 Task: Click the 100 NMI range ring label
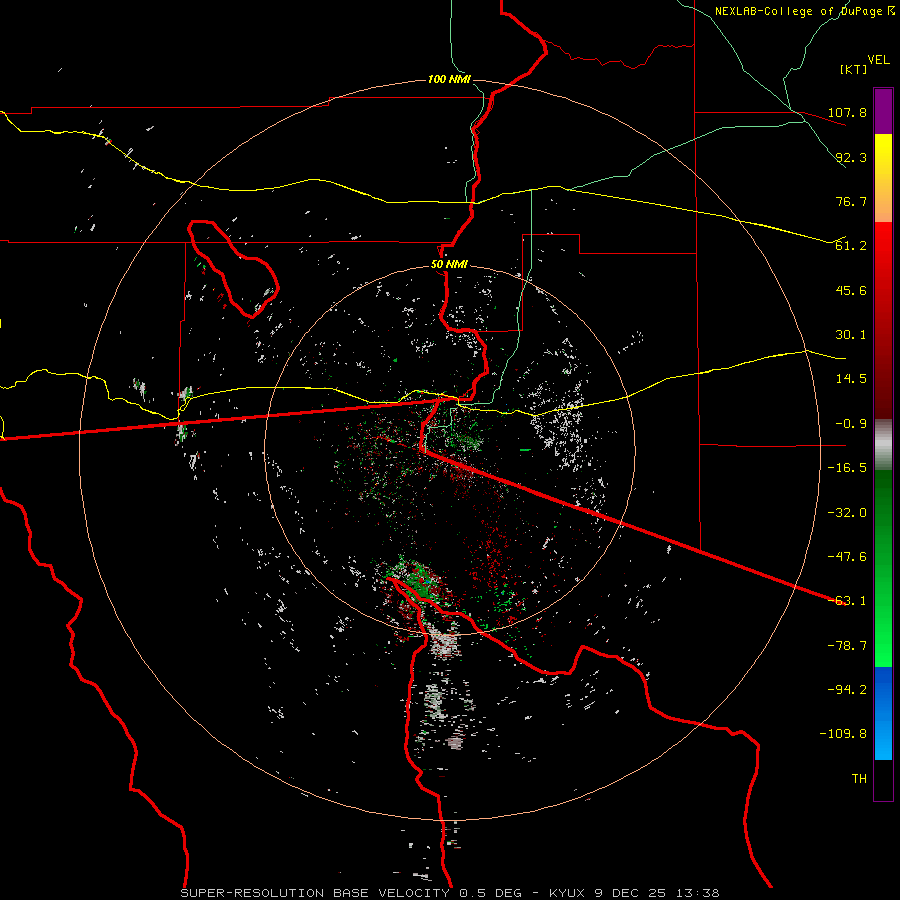click(449, 79)
